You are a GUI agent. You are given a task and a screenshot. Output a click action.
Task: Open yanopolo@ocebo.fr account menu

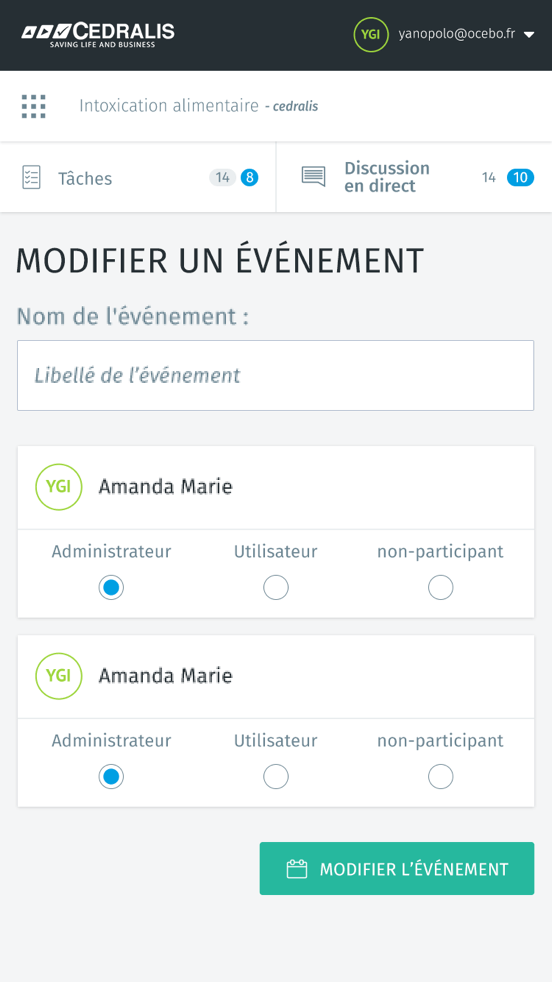tap(457, 34)
